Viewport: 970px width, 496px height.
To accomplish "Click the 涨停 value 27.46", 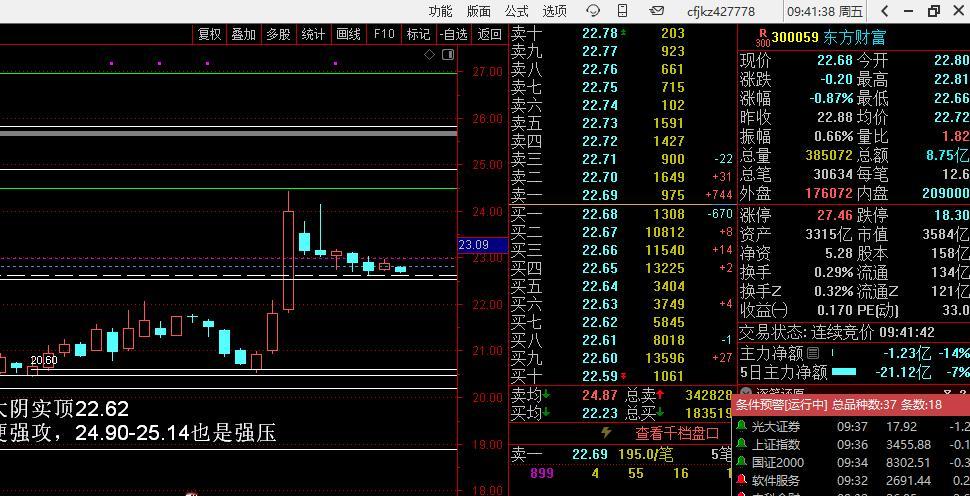I will [x=835, y=216].
